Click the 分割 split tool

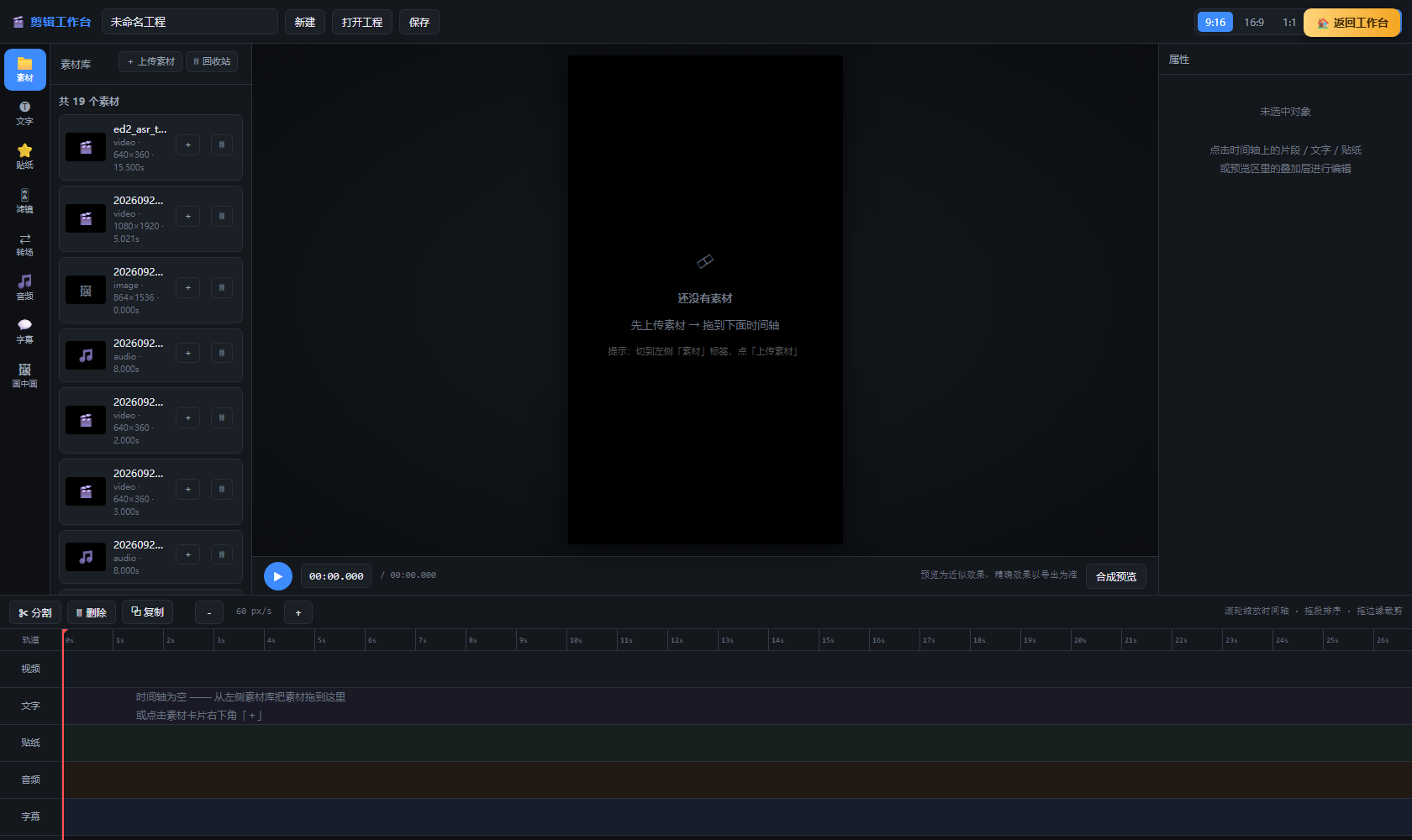35,612
